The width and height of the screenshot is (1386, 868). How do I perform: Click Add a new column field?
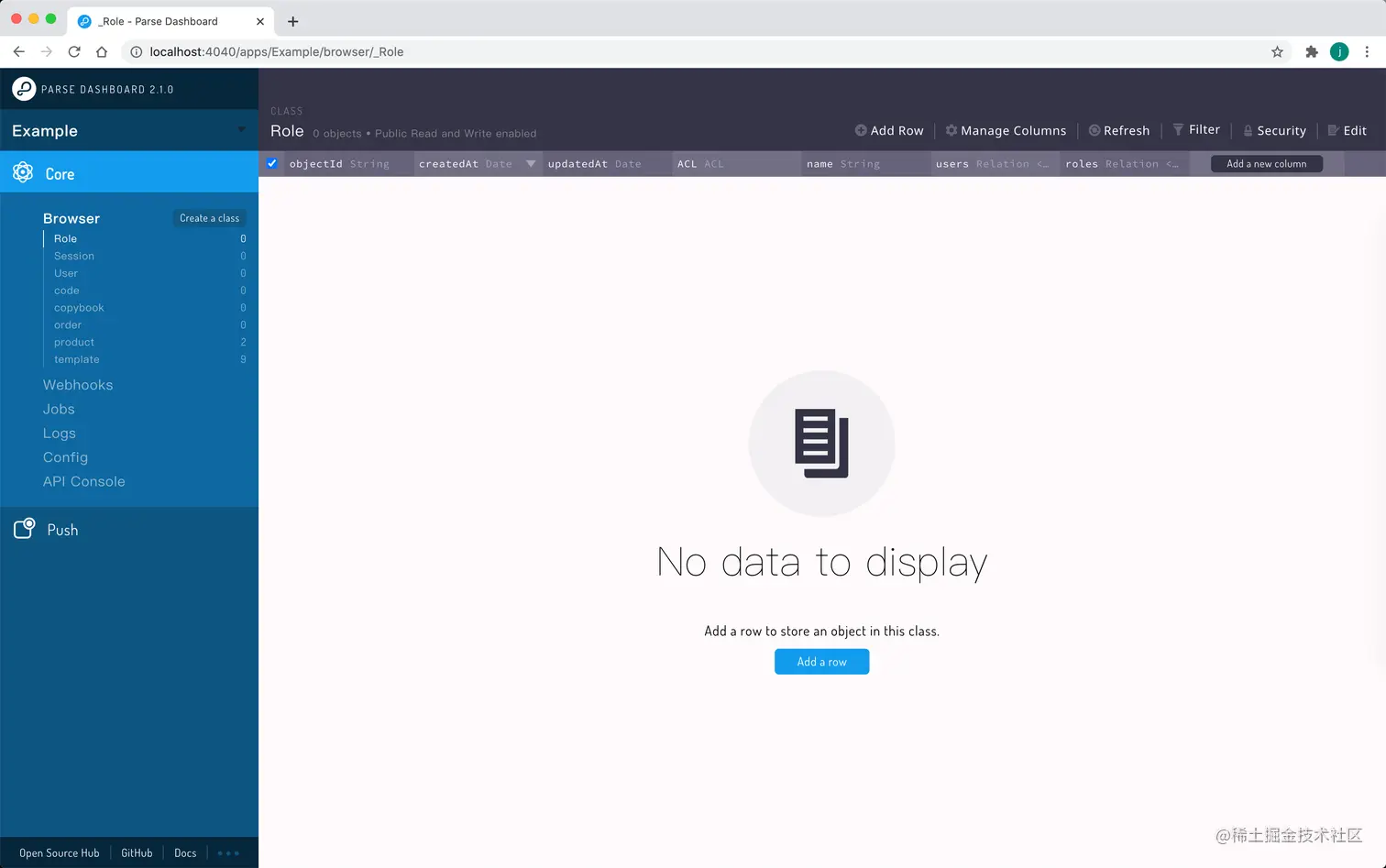(1267, 163)
